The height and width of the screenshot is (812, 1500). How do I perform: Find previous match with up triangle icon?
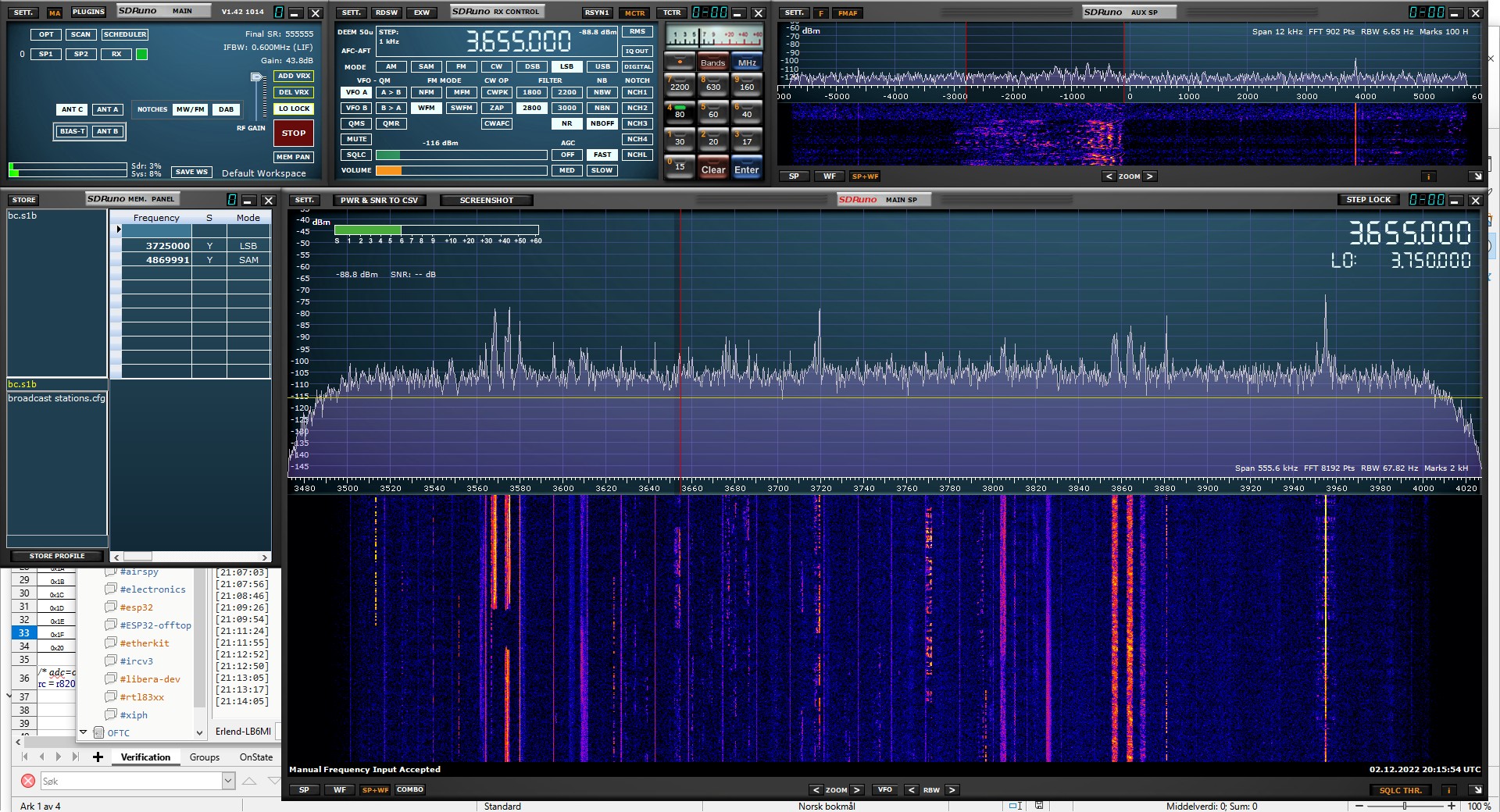pos(249,781)
